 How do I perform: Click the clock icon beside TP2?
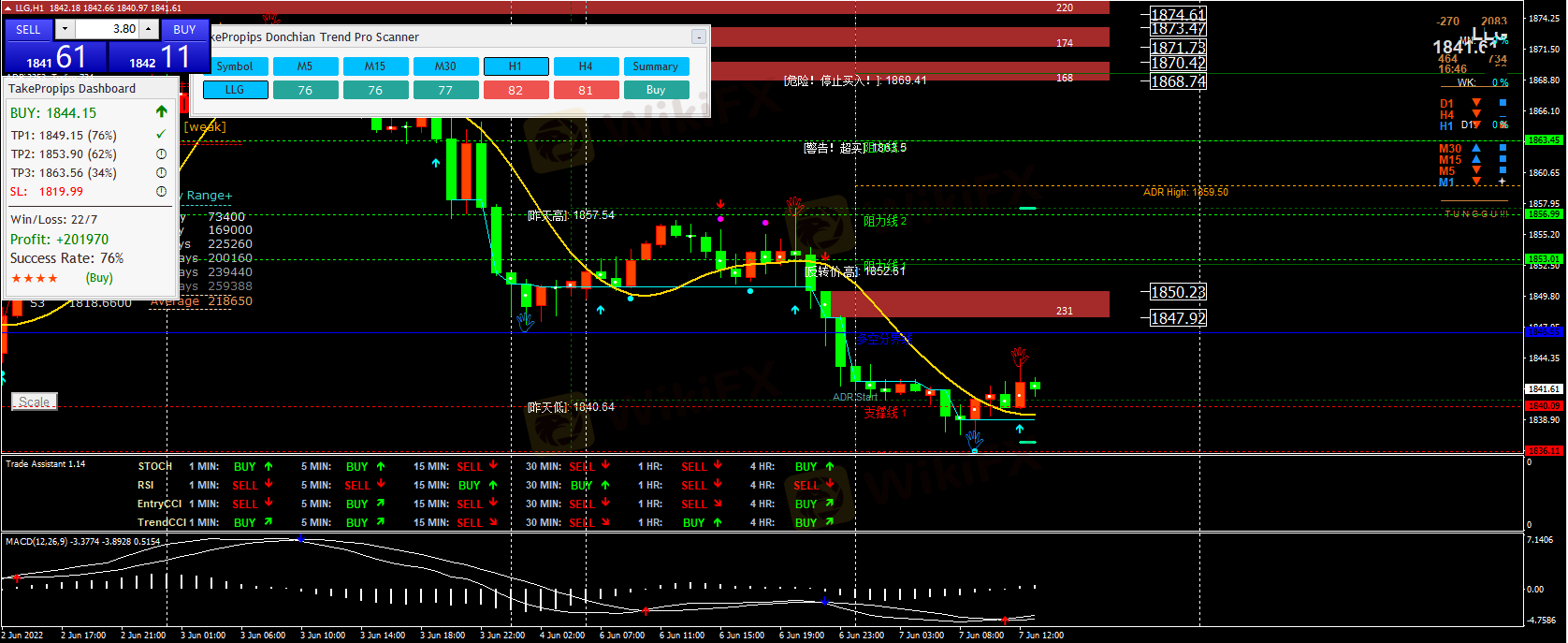point(161,153)
